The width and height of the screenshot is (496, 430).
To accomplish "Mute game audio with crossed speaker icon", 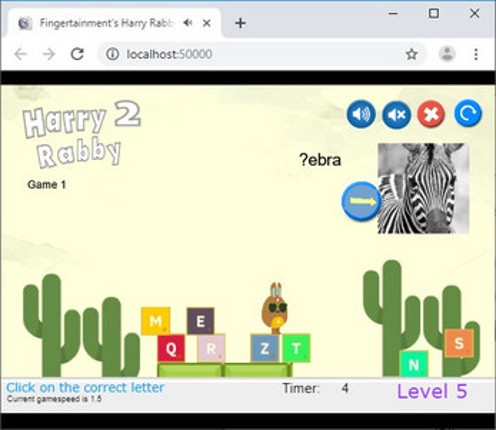I will 396,115.
